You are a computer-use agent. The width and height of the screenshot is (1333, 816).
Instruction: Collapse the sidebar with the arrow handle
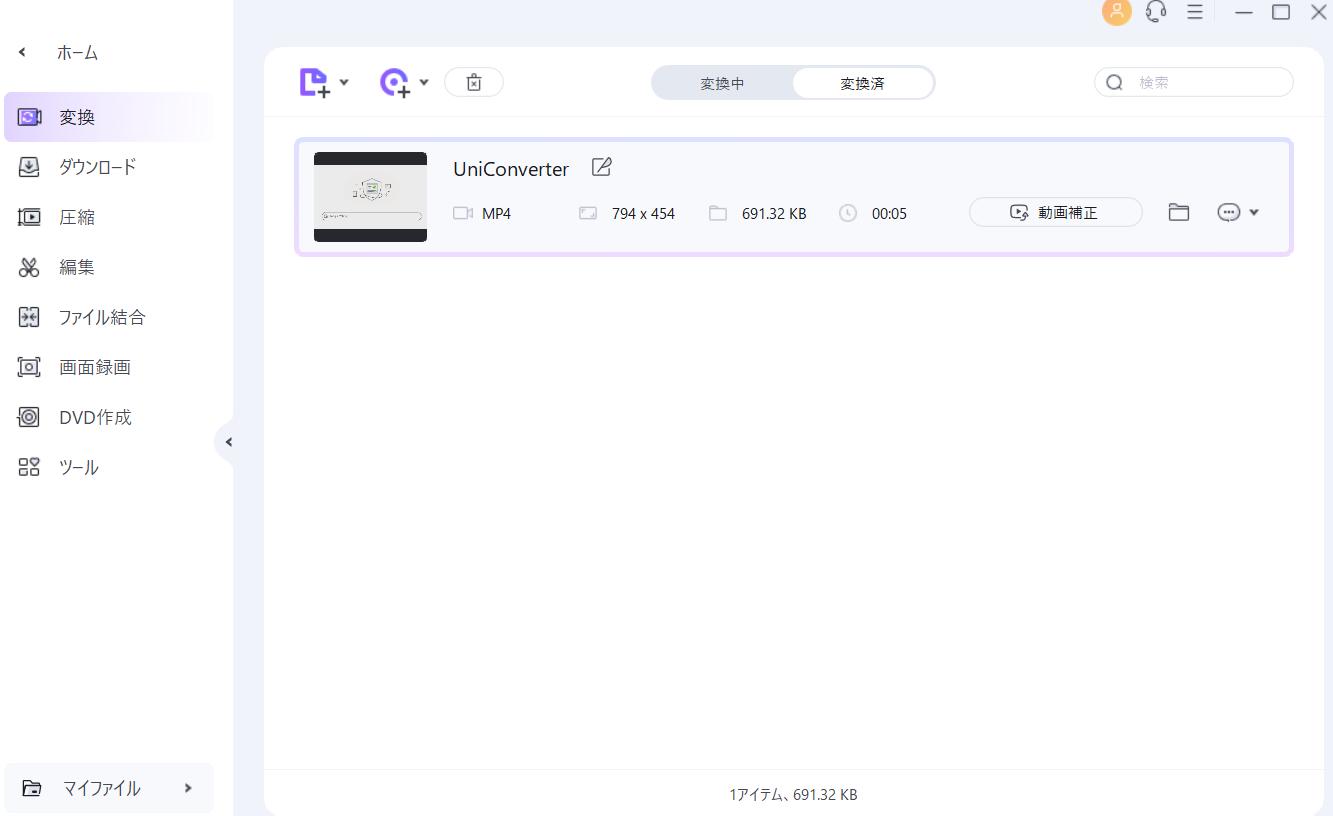pyautogui.click(x=226, y=442)
